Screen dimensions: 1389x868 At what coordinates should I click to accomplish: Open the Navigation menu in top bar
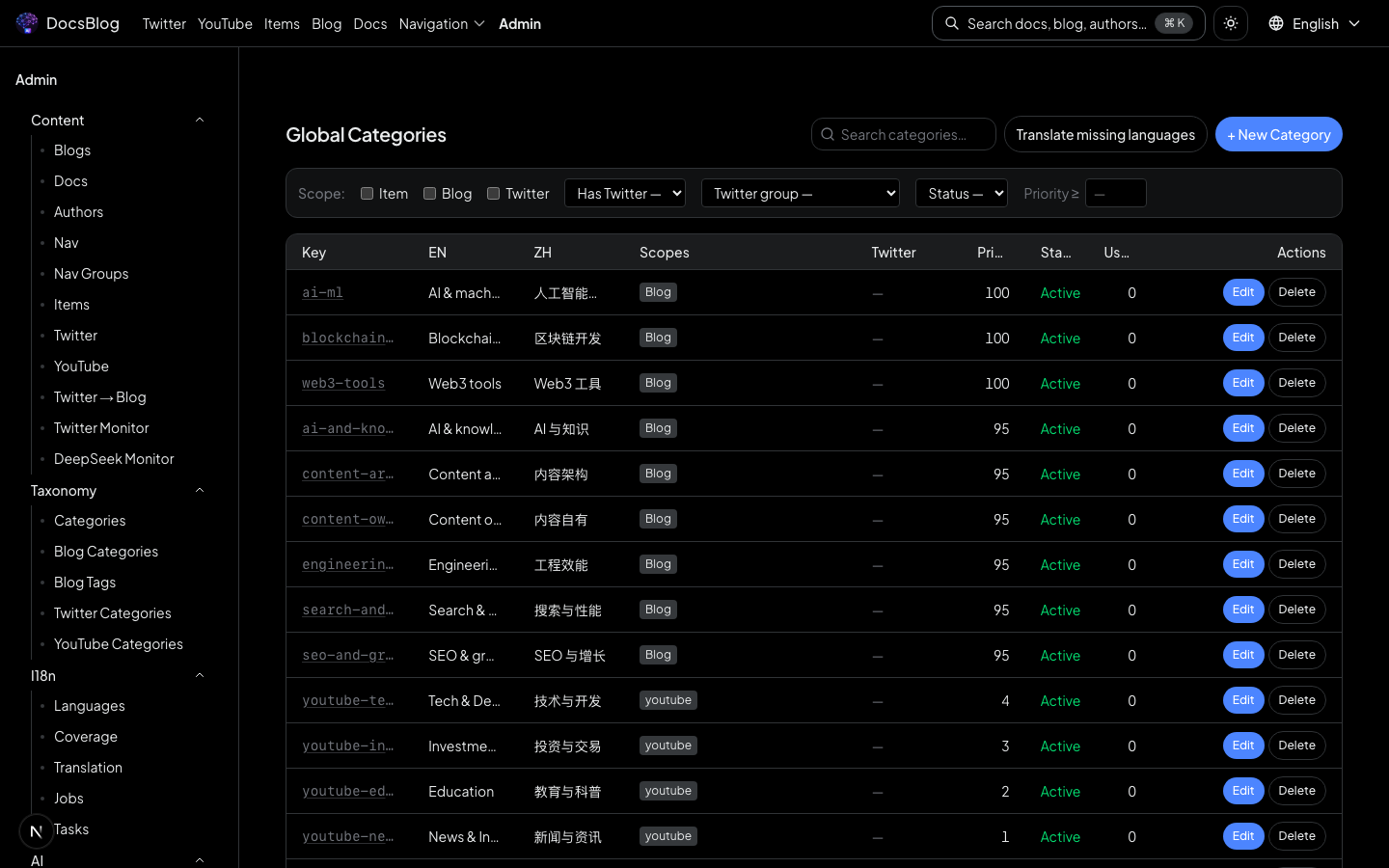tap(442, 24)
